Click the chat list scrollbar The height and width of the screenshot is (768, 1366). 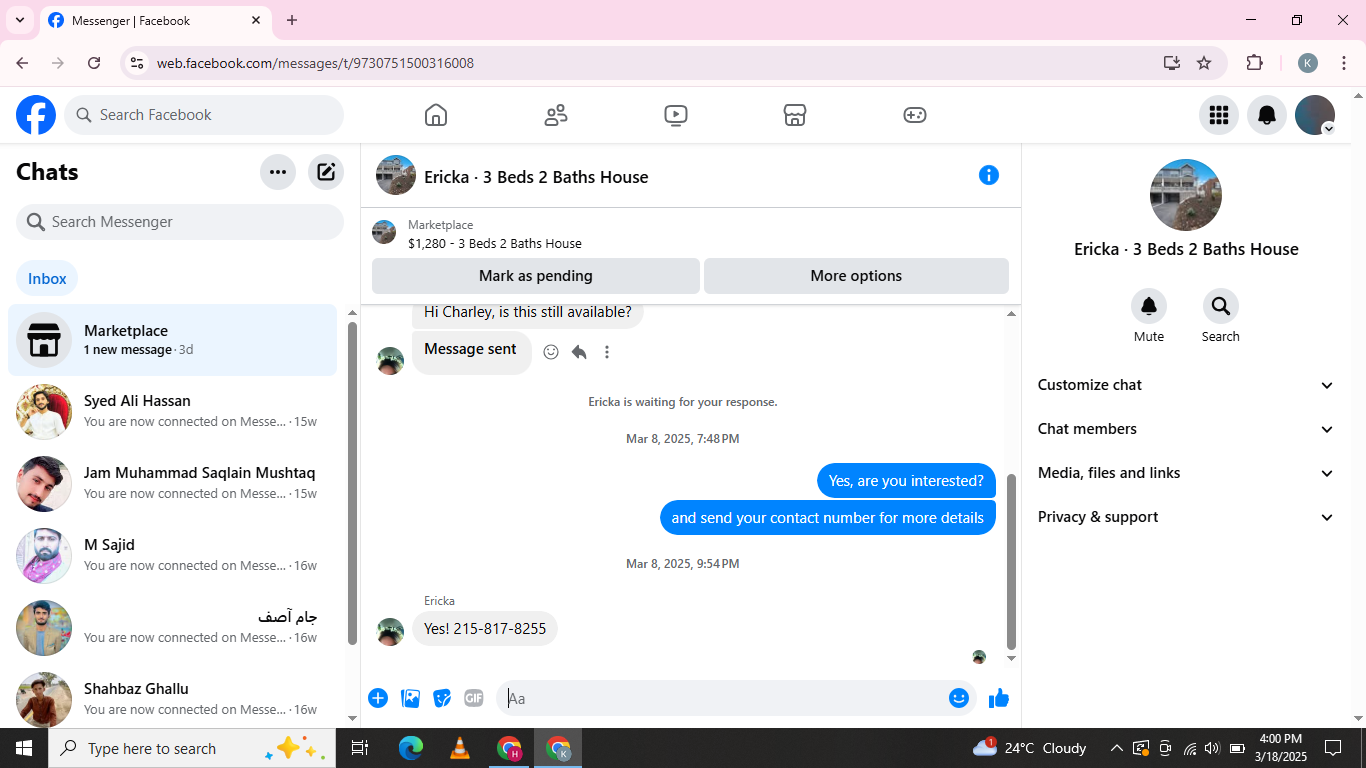pyautogui.click(x=352, y=483)
